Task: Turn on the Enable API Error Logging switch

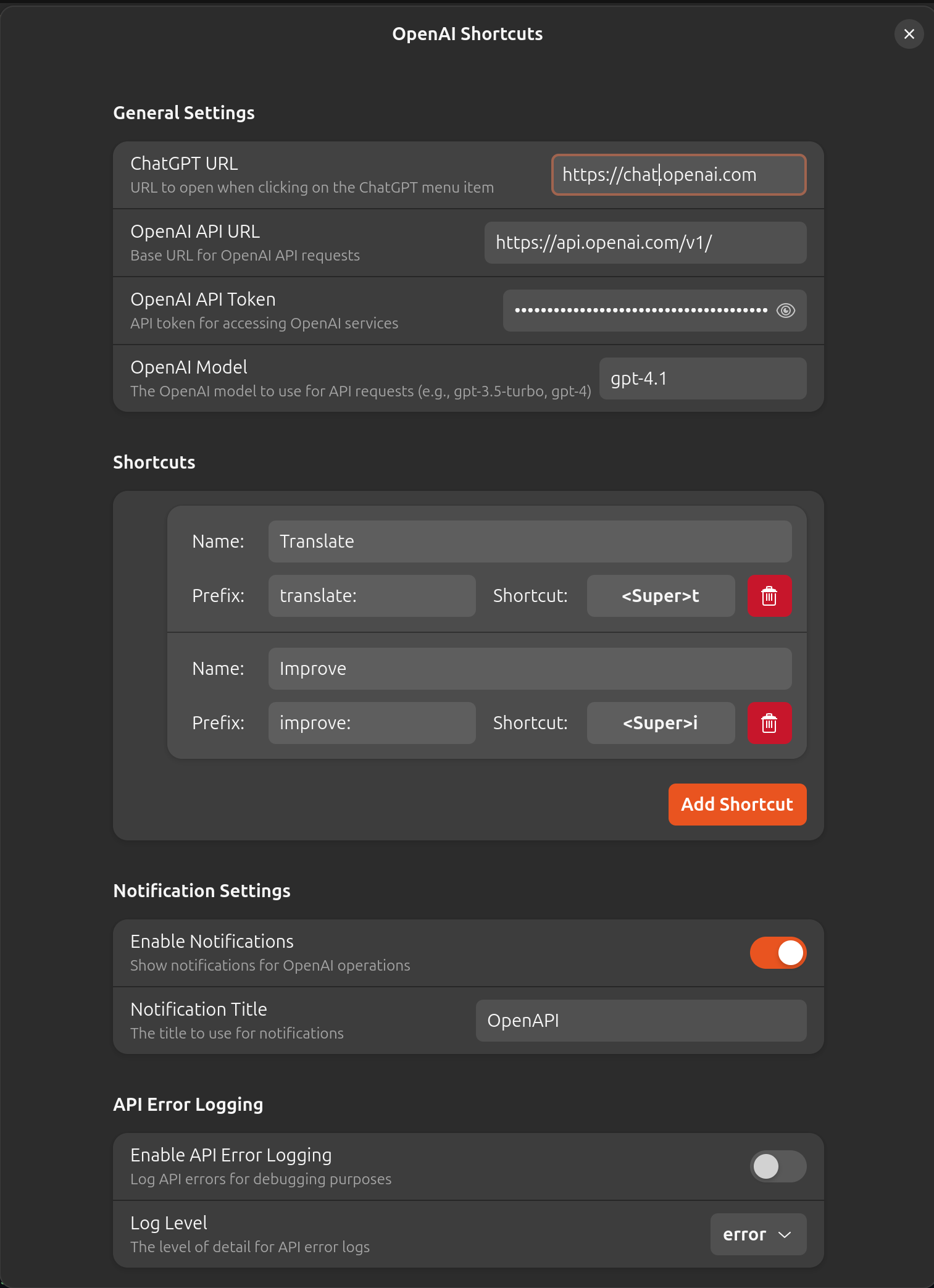Action: click(x=778, y=1166)
